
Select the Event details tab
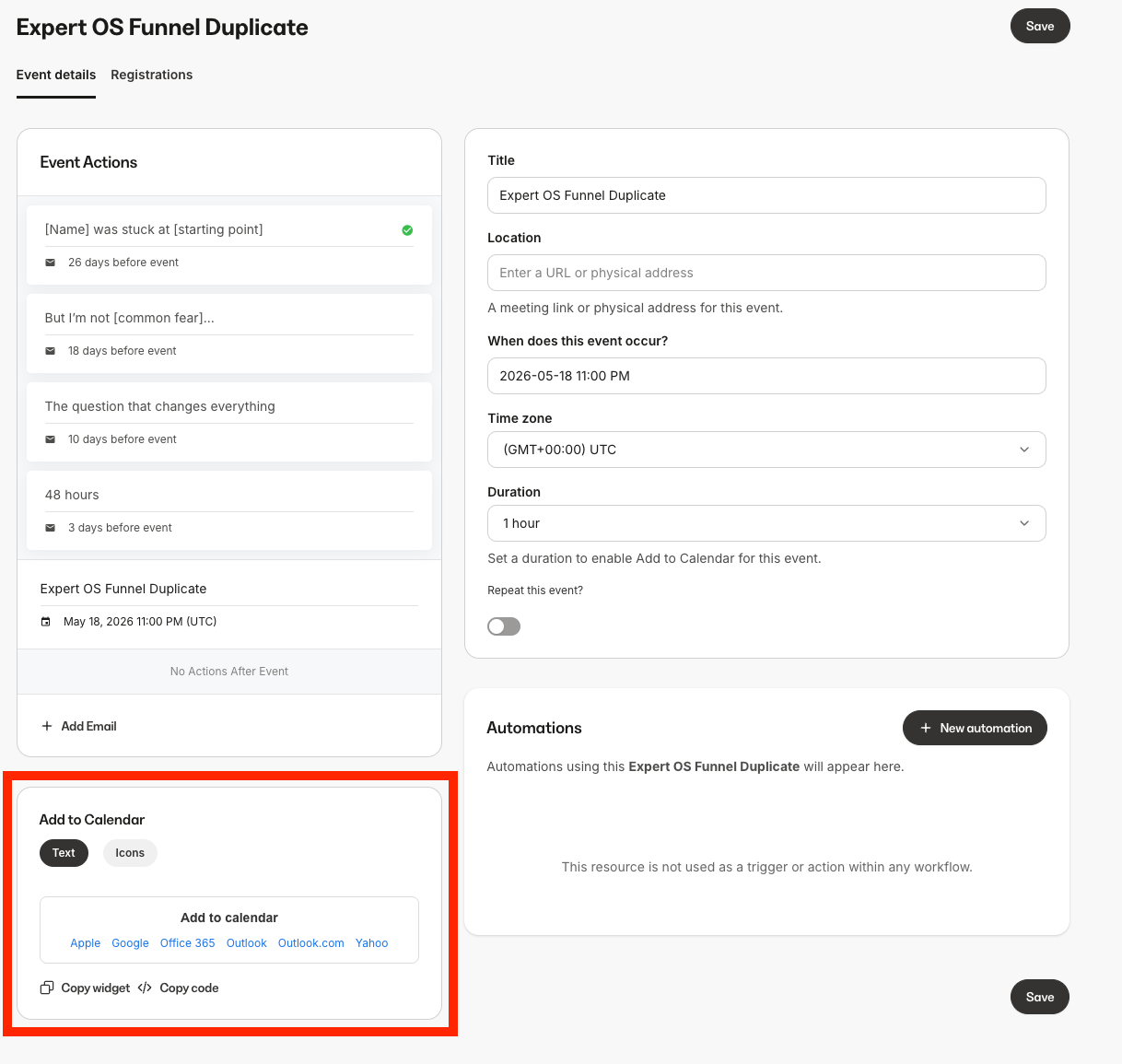56,75
